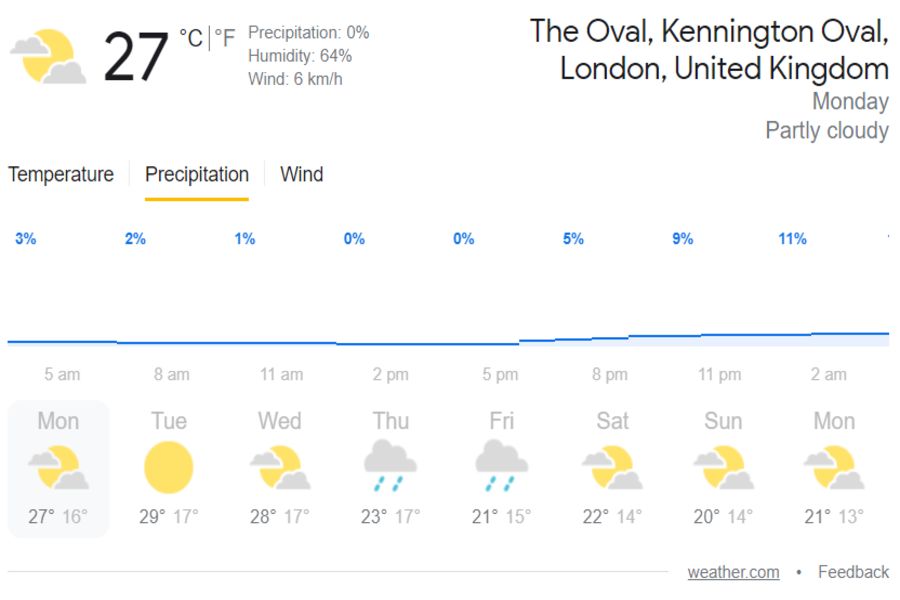Click the Feedback link
The height and width of the screenshot is (600, 900).
[853, 572]
